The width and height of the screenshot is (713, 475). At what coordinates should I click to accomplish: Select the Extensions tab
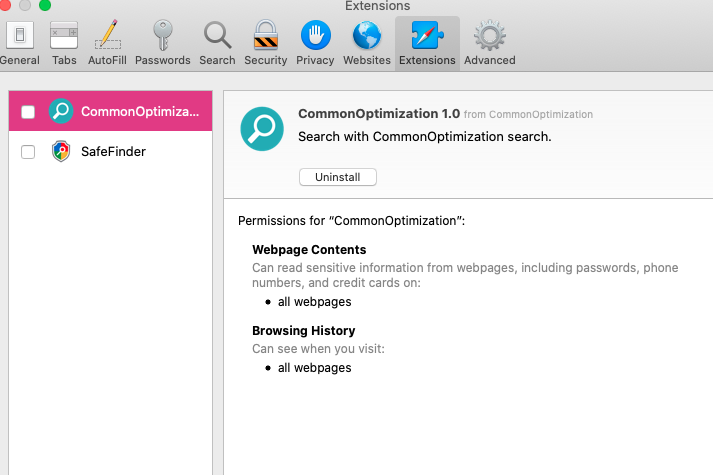coord(427,43)
